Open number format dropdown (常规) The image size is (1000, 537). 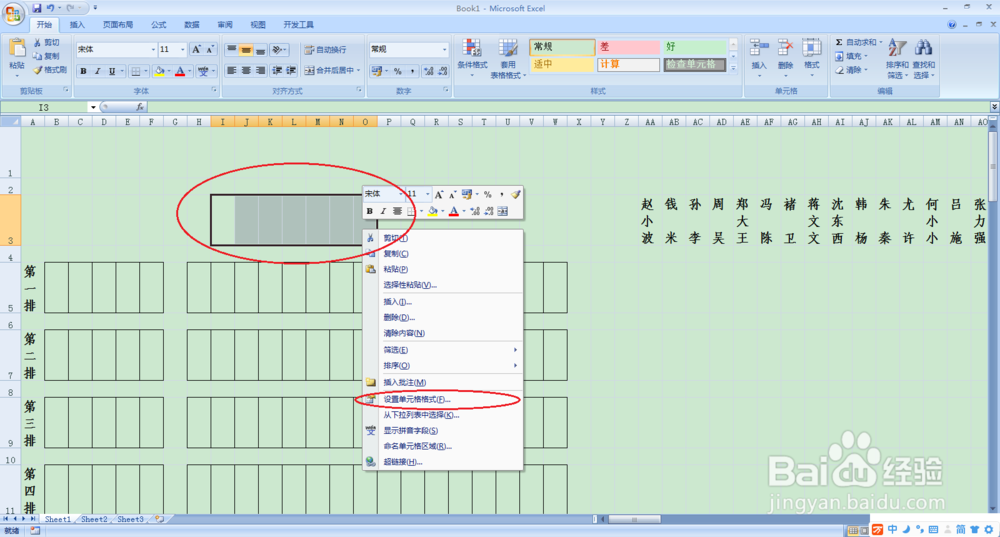coord(445,49)
